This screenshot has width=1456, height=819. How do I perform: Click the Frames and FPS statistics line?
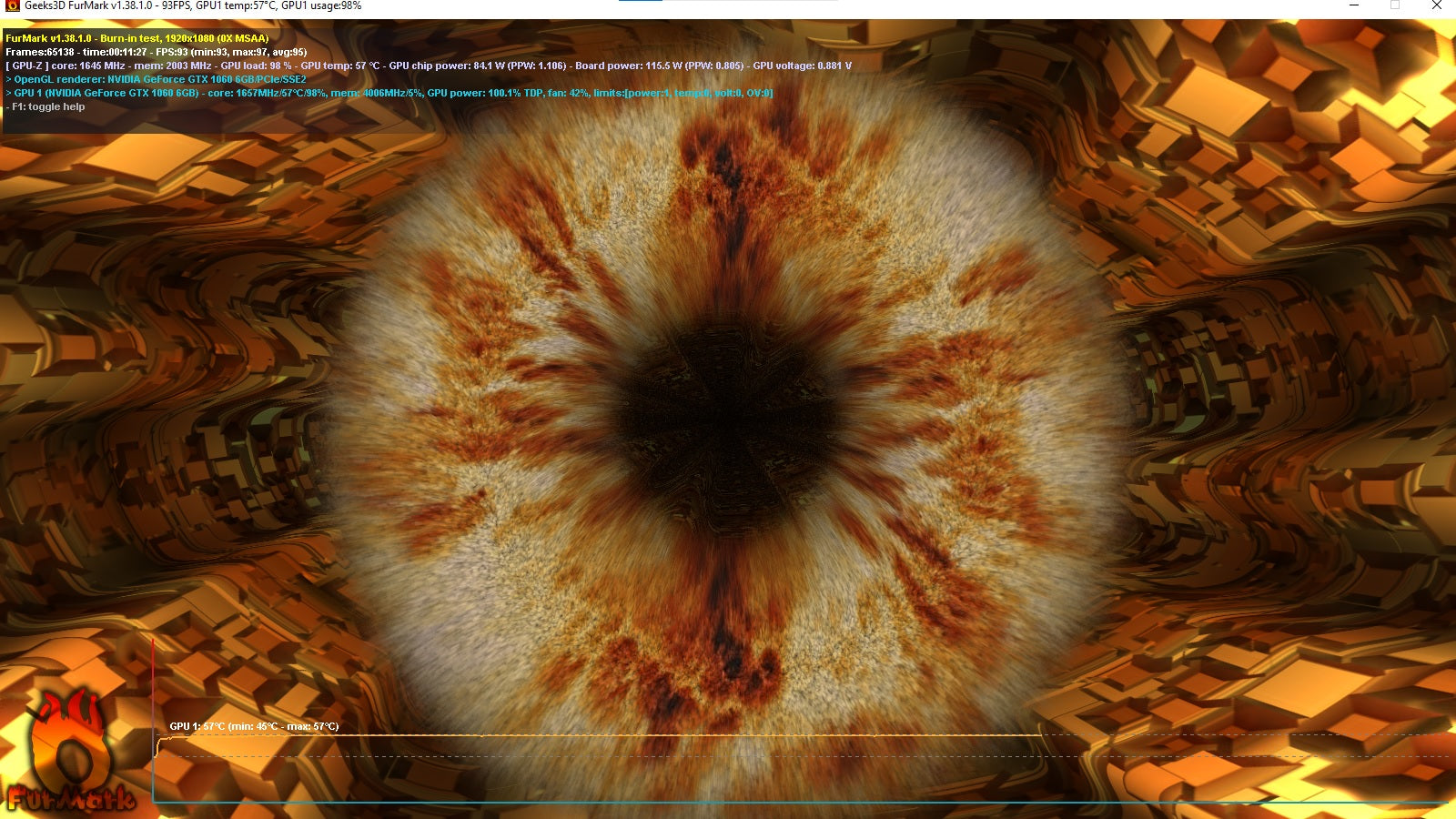[157, 52]
